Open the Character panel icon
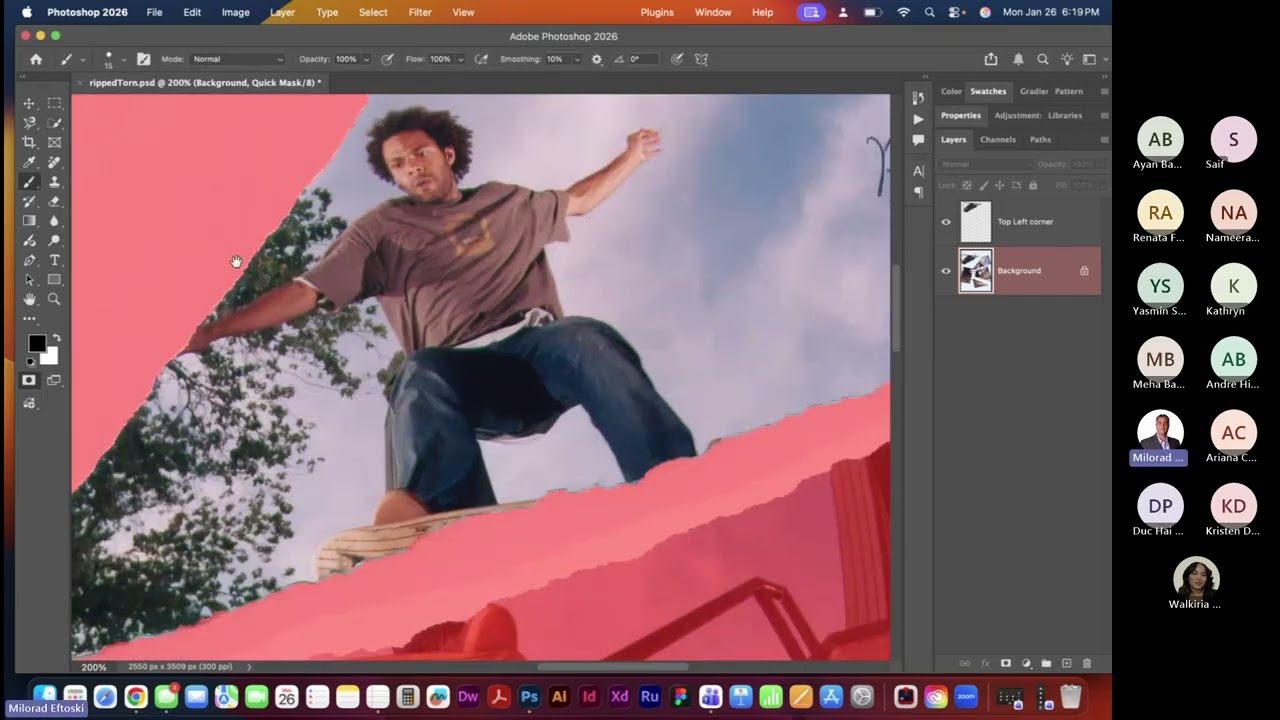The image size is (1280, 720). 918,171
